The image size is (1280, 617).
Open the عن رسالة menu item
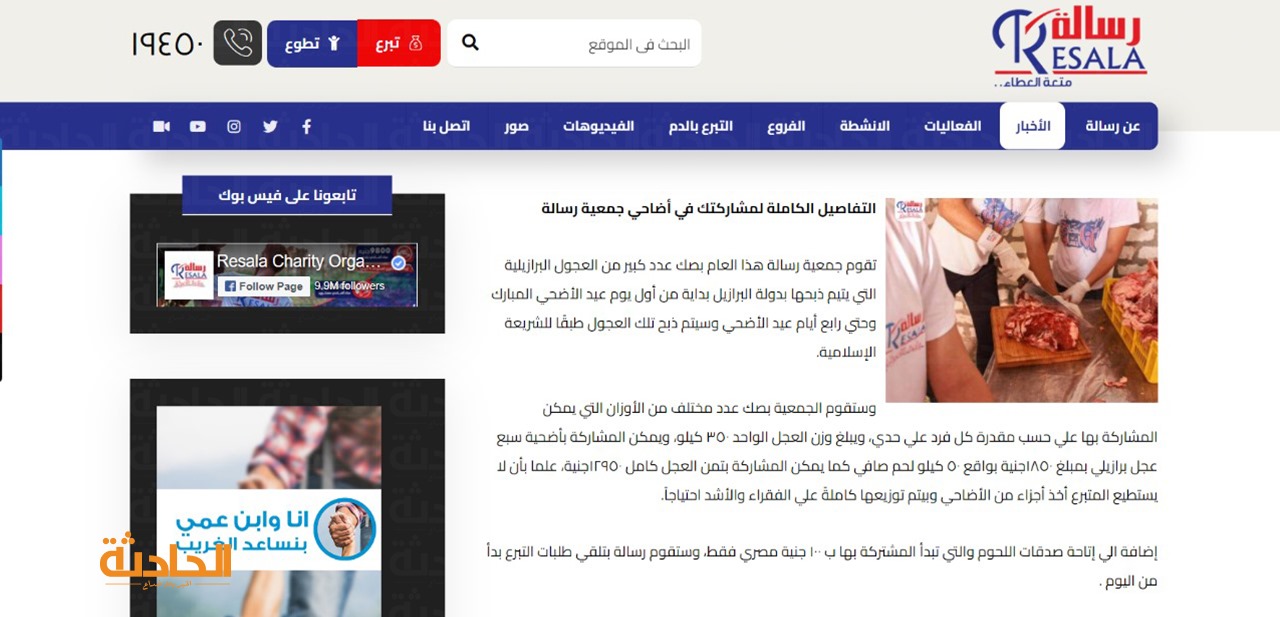point(1113,126)
